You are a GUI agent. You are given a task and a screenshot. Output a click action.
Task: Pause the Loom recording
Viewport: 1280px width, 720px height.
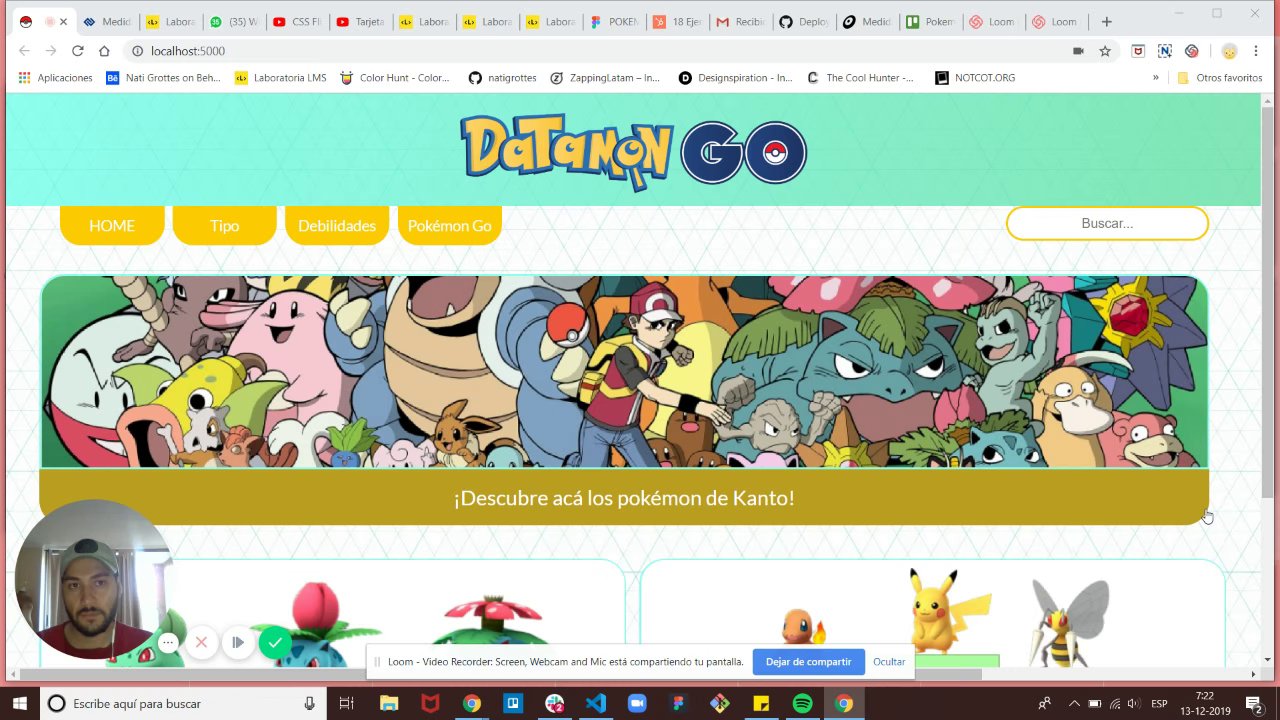pos(238,642)
